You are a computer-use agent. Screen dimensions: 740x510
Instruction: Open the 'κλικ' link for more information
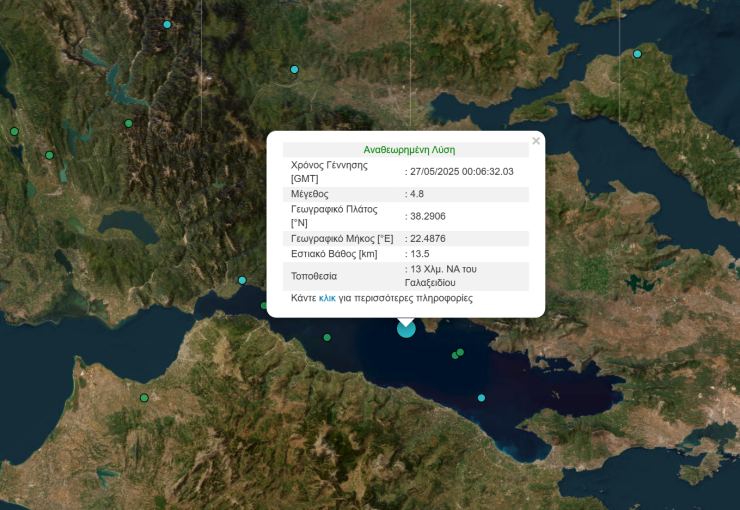point(327,298)
